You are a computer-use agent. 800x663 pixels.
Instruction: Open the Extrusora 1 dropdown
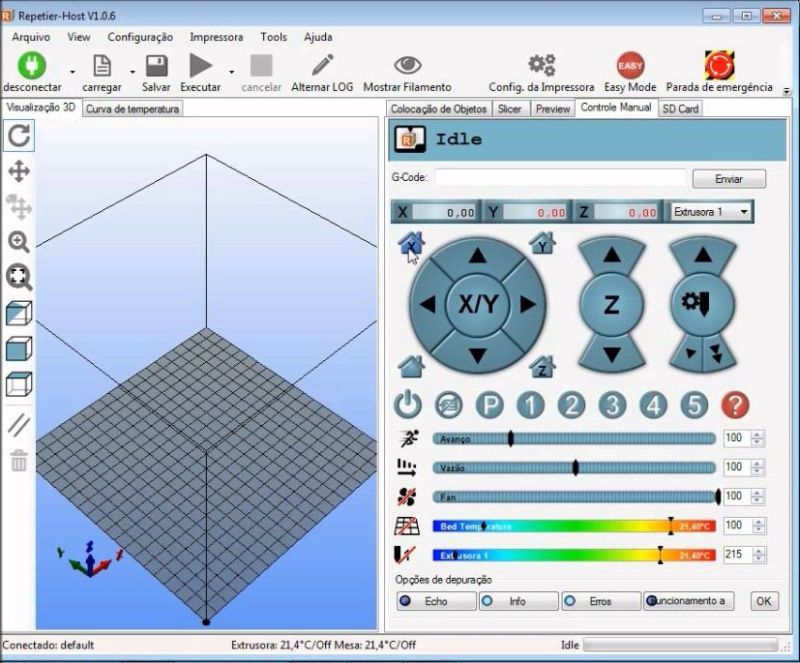(x=711, y=212)
